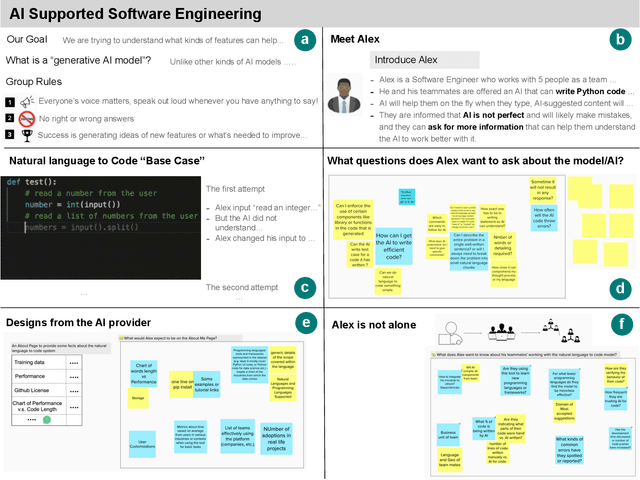Select 'Natural Languages and Programming Languages Supported' note

[x=283, y=388]
